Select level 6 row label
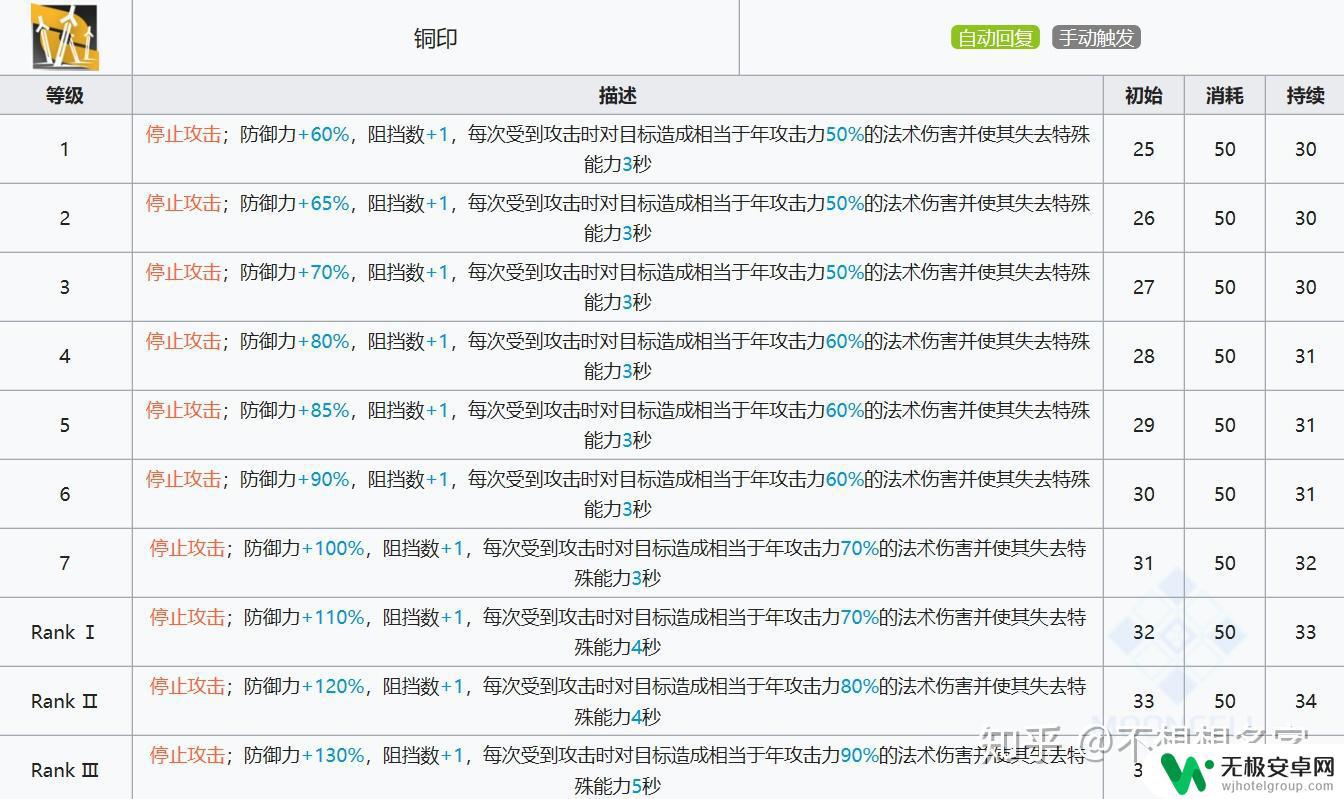This screenshot has width=1344, height=799. (65, 494)
